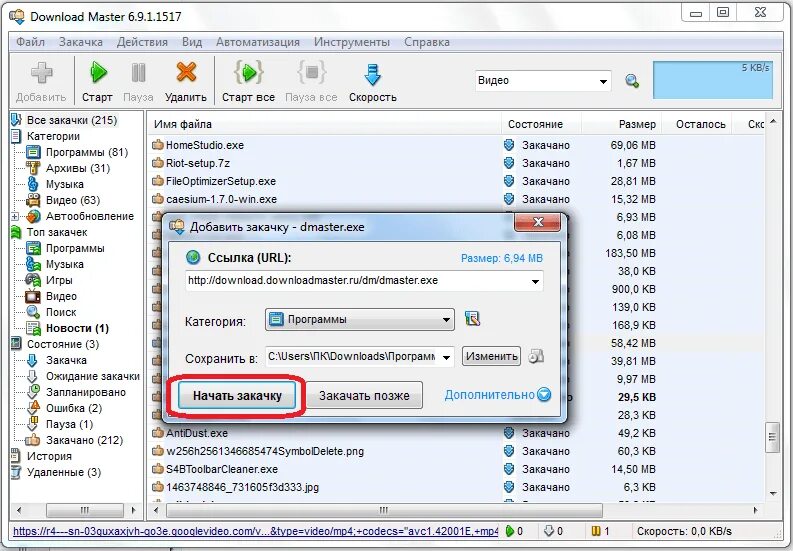Sort by Размер column header
Image resolution: width=793 pixels, height=551 pixels.
tap(622, 124)
